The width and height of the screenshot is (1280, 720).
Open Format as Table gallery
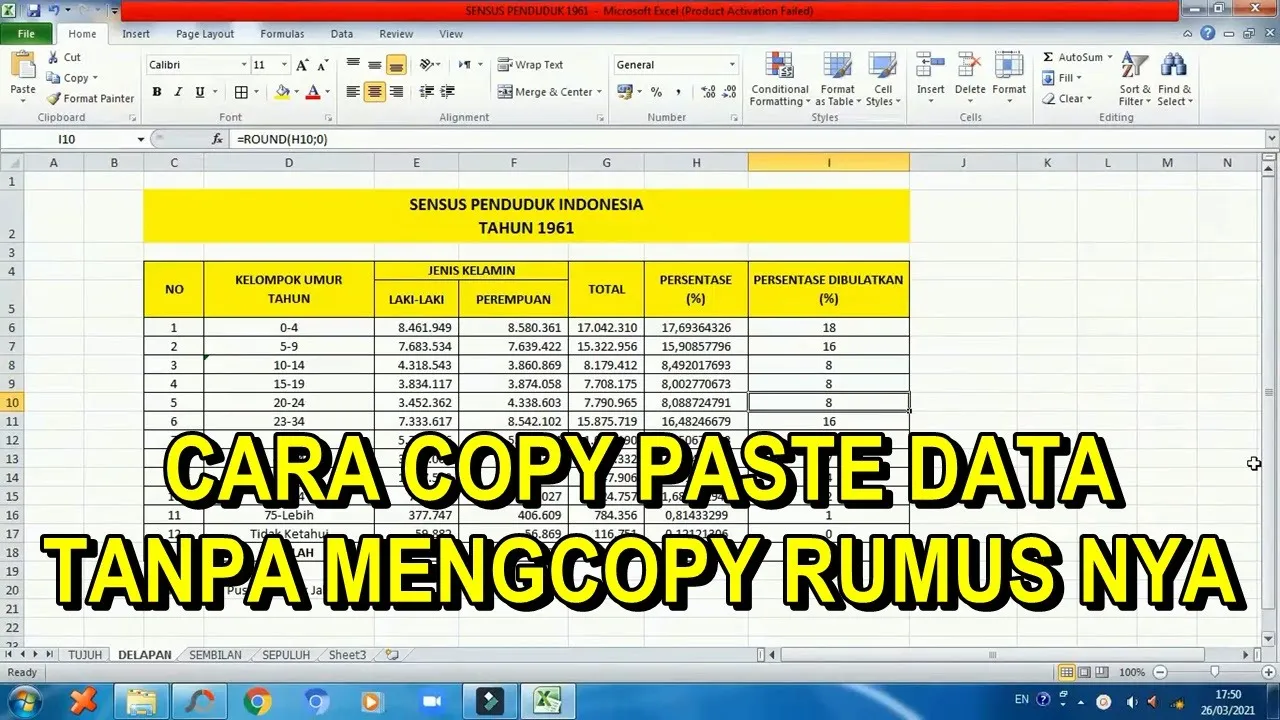point(838,80)
